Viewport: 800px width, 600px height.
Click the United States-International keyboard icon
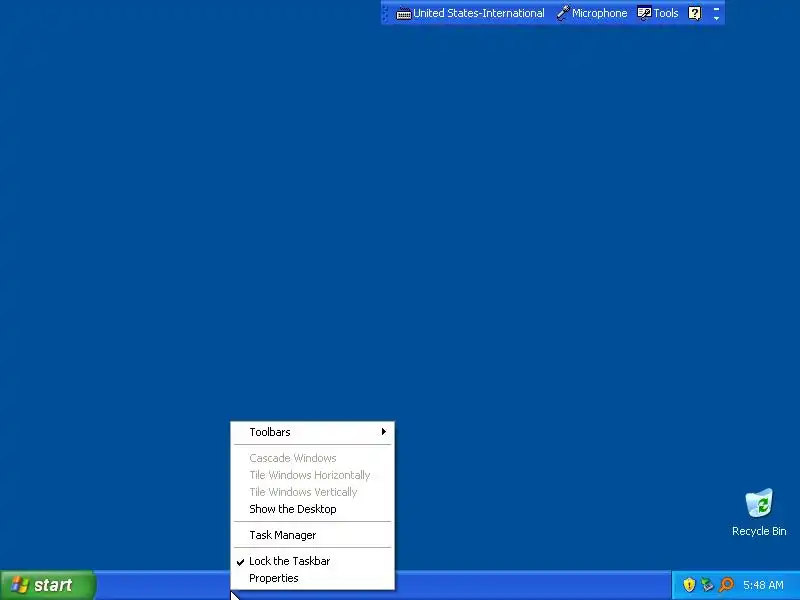(x=404, y=14)
